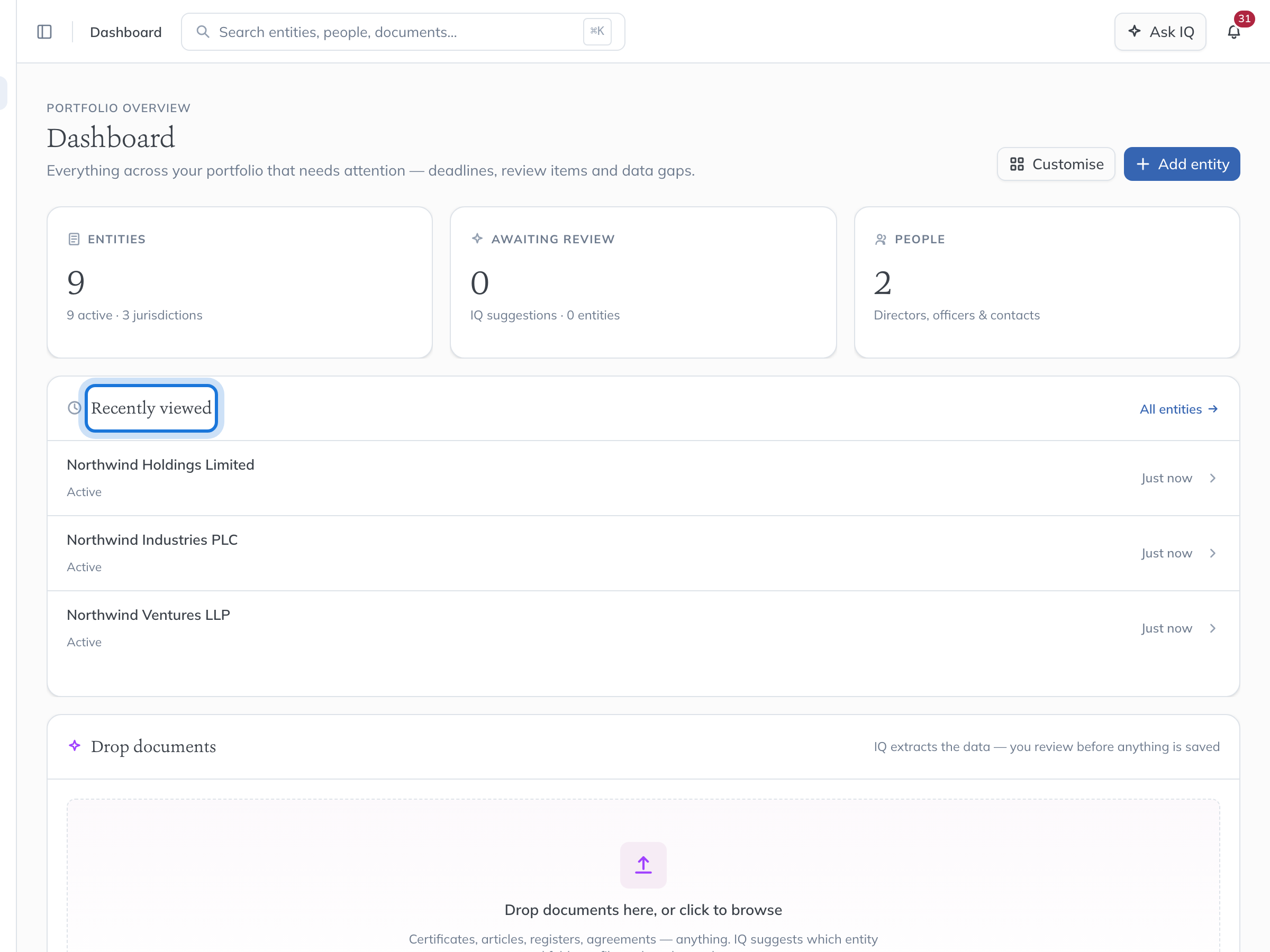Follow the All entities link
This screenshot has width=1270, height=952.
point(1178,409)
